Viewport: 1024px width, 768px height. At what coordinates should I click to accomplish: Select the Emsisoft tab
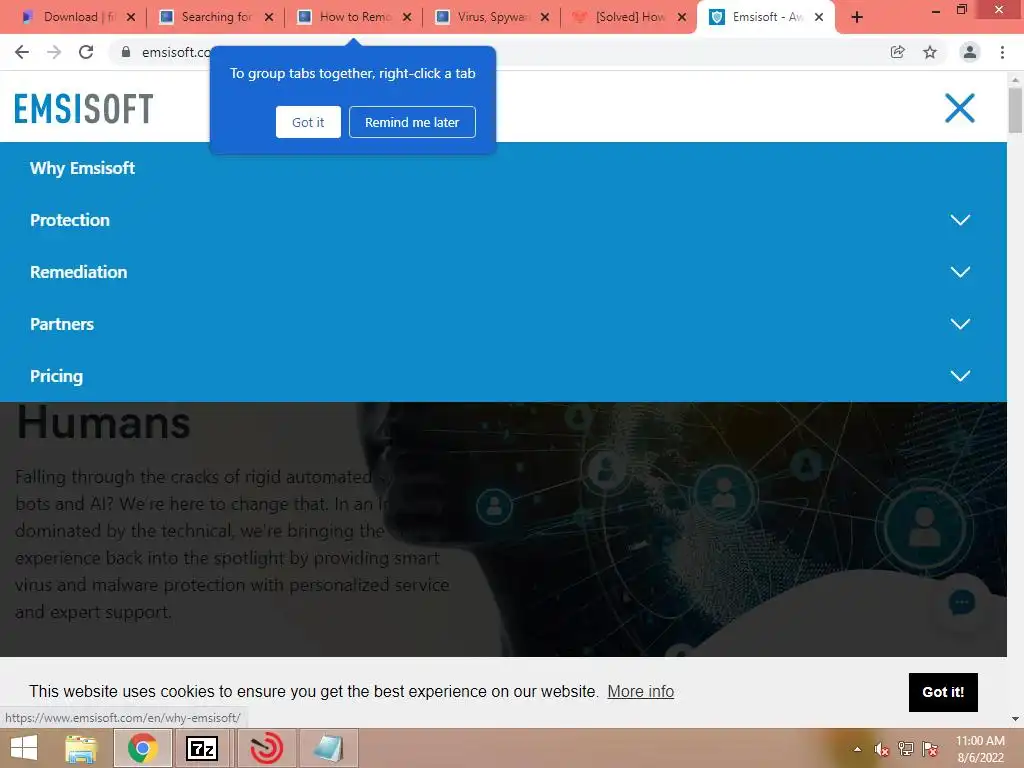point(765,17)
